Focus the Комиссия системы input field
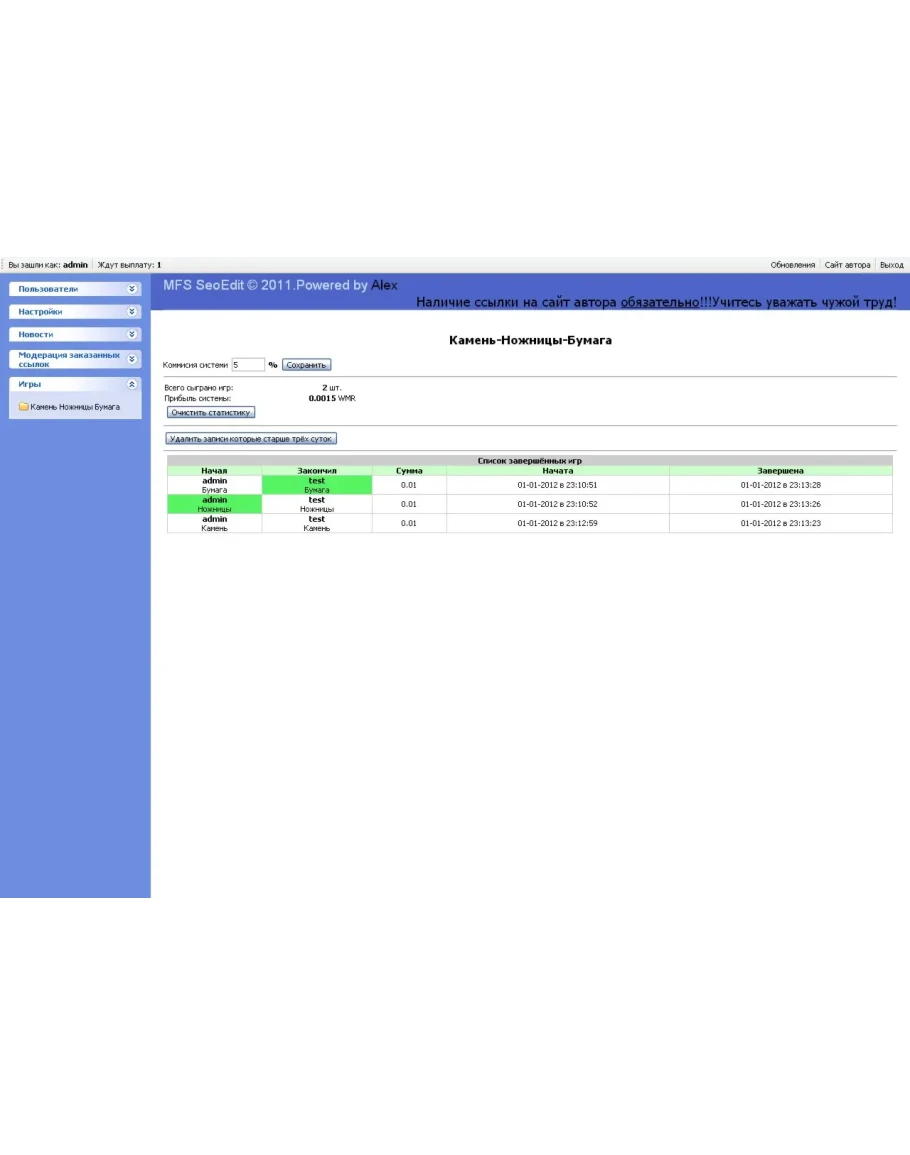This screenshot has width=910, height=1155. pyautogui.click(x=248, y=365)
